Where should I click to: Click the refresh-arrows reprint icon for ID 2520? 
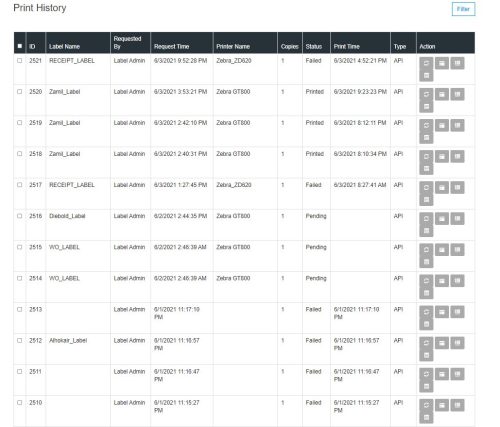tap(426, 94)
